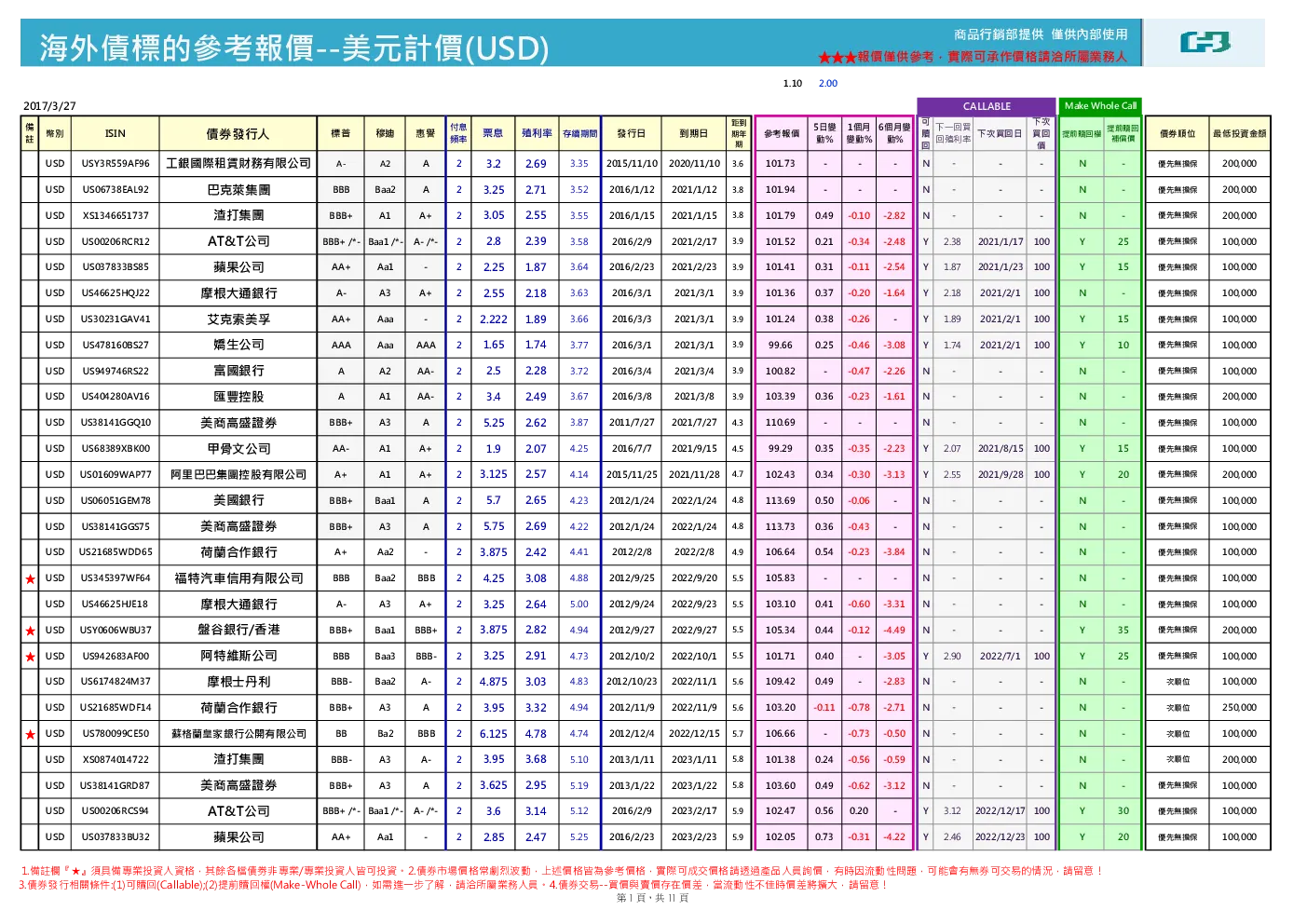Select the green Make Whole Call header
This screenshot has height=924, width=1307.
(1100, 106)
